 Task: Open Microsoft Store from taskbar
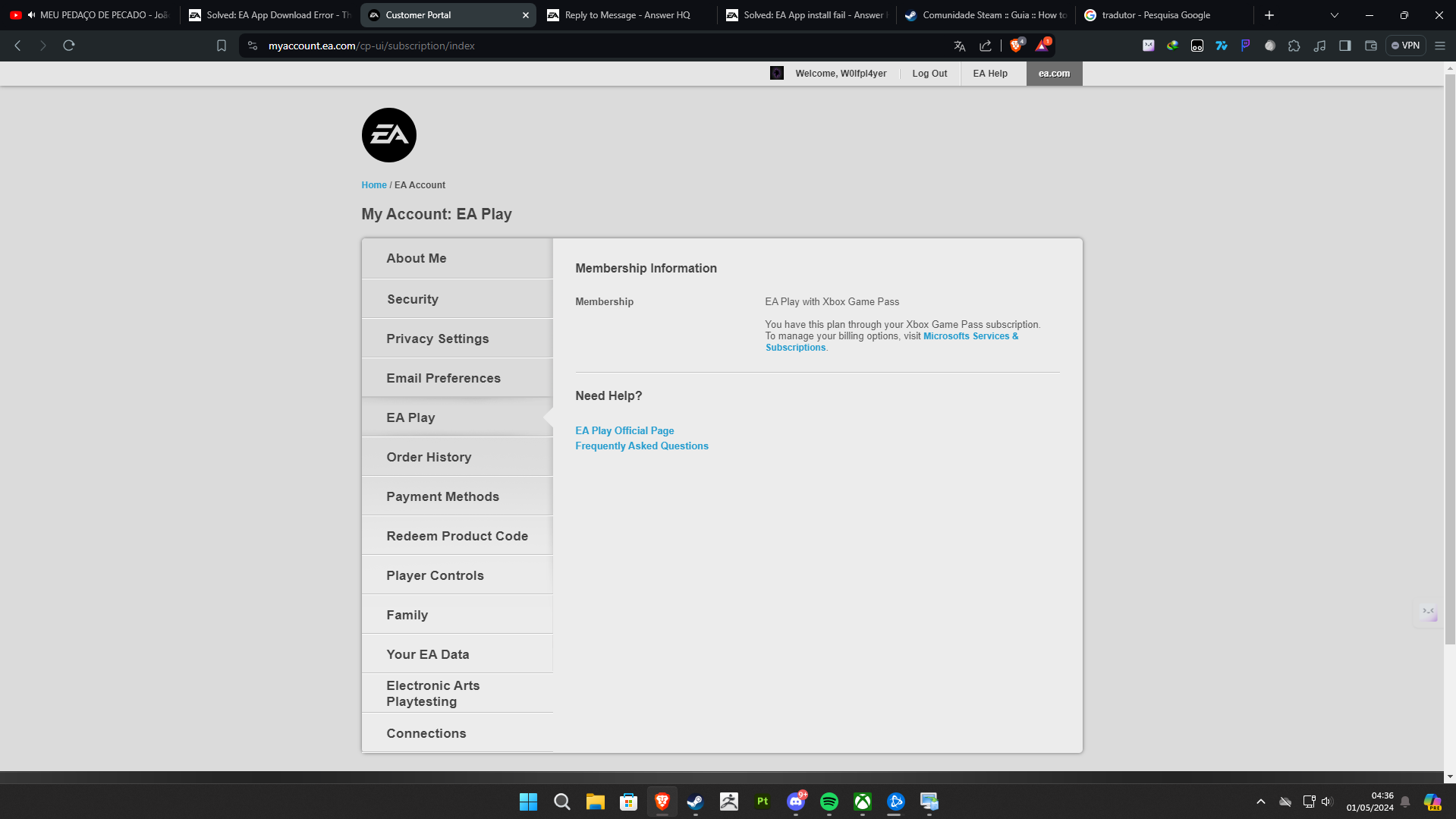point(628,802)
